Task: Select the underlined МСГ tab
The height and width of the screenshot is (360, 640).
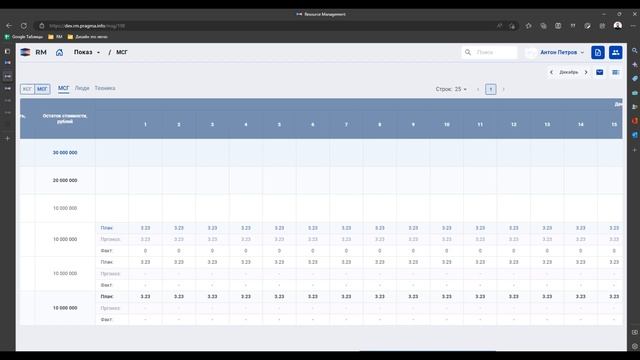Action: 63,88
